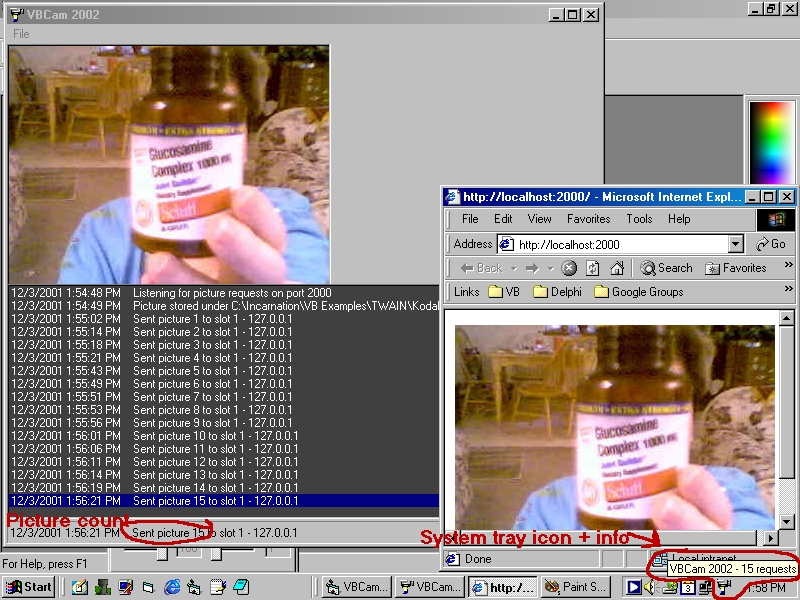Select the log row starting 'Picture stored under C:\Incarnation'
The width and height of the screenshot is (800, 600).
224,306
